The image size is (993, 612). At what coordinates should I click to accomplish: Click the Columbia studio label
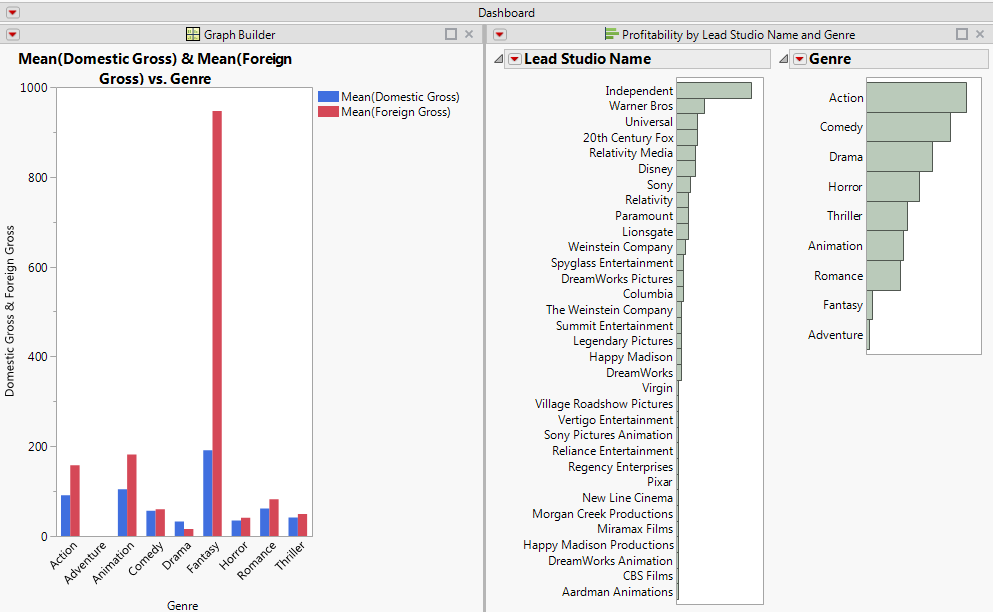[x=648, y=293]
